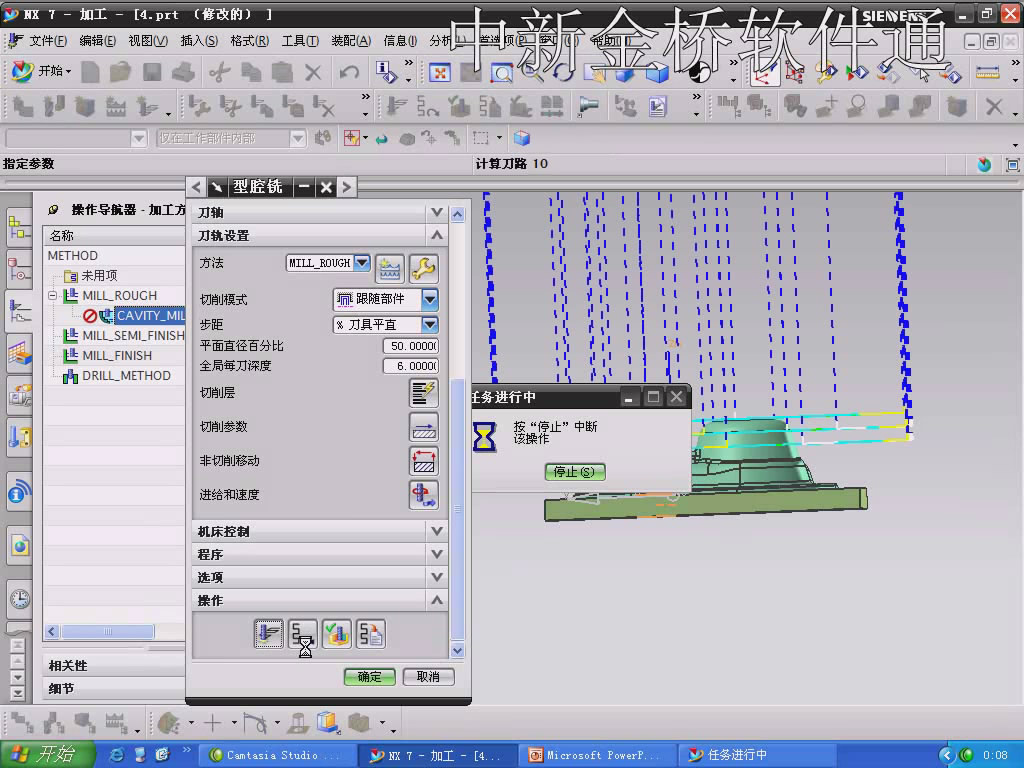Click the Generate tool path icon under 操作
Image resolution: width=1024 pixels, height=768 pixels.
(268, 633)
